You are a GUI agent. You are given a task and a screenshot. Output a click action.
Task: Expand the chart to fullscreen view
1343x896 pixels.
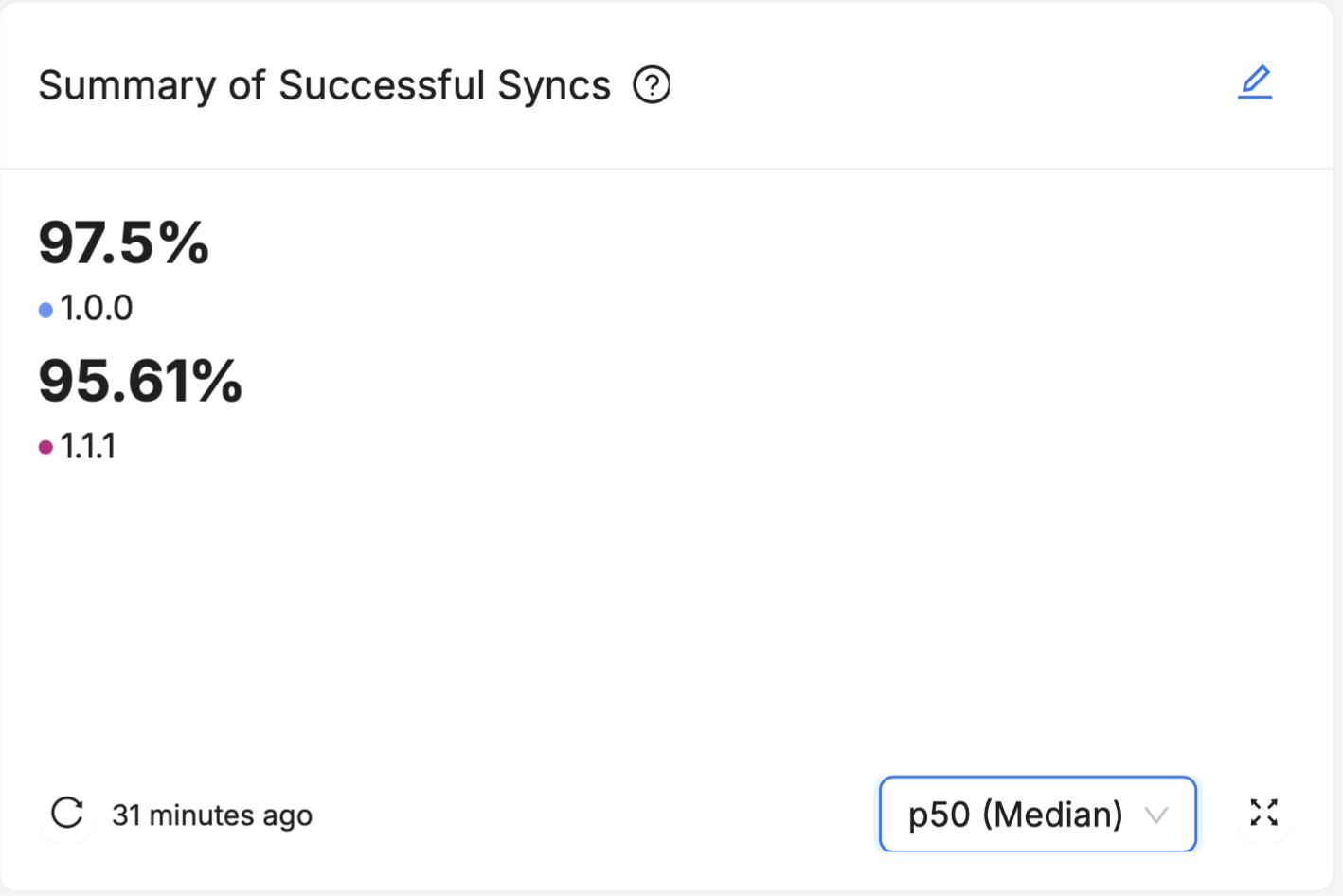[1263, 813]
